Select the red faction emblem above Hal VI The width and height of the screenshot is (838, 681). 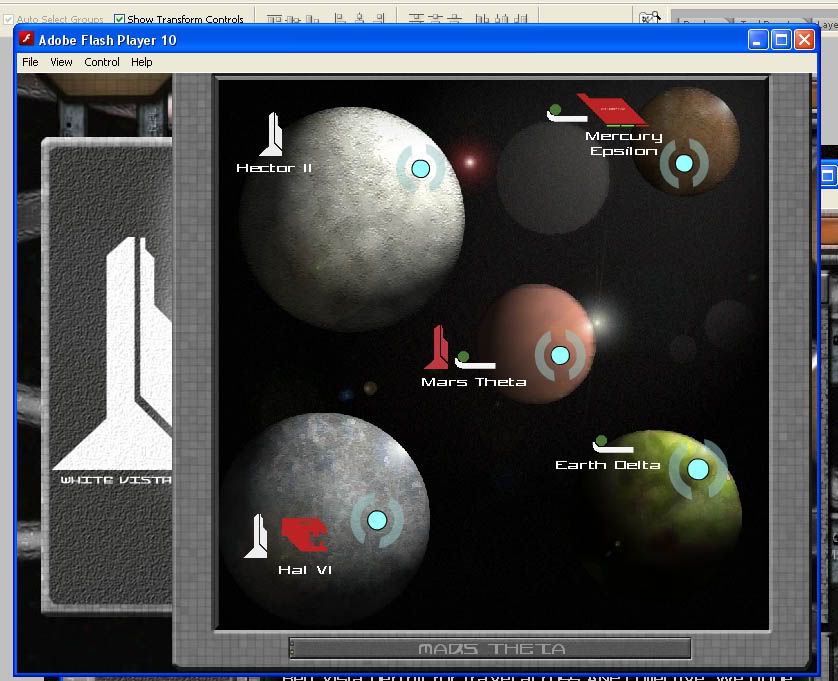tap(304, 535)
